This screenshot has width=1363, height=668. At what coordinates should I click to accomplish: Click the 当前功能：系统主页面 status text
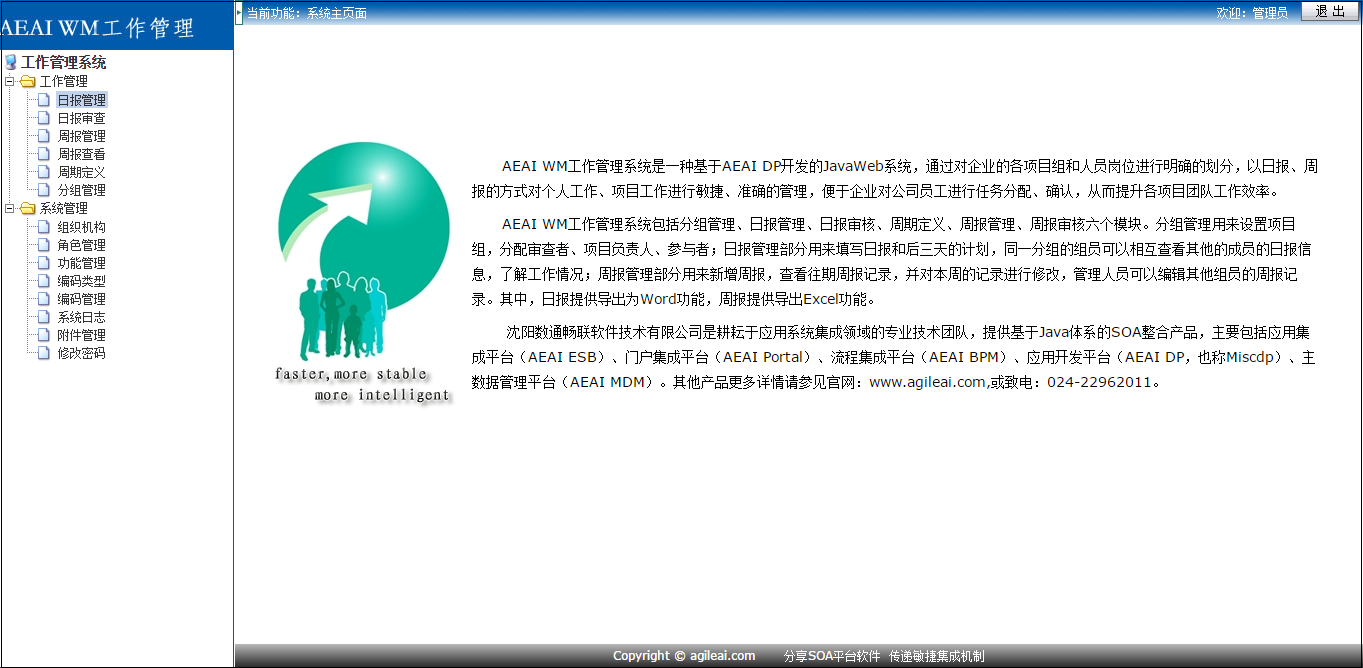(306, 13)
